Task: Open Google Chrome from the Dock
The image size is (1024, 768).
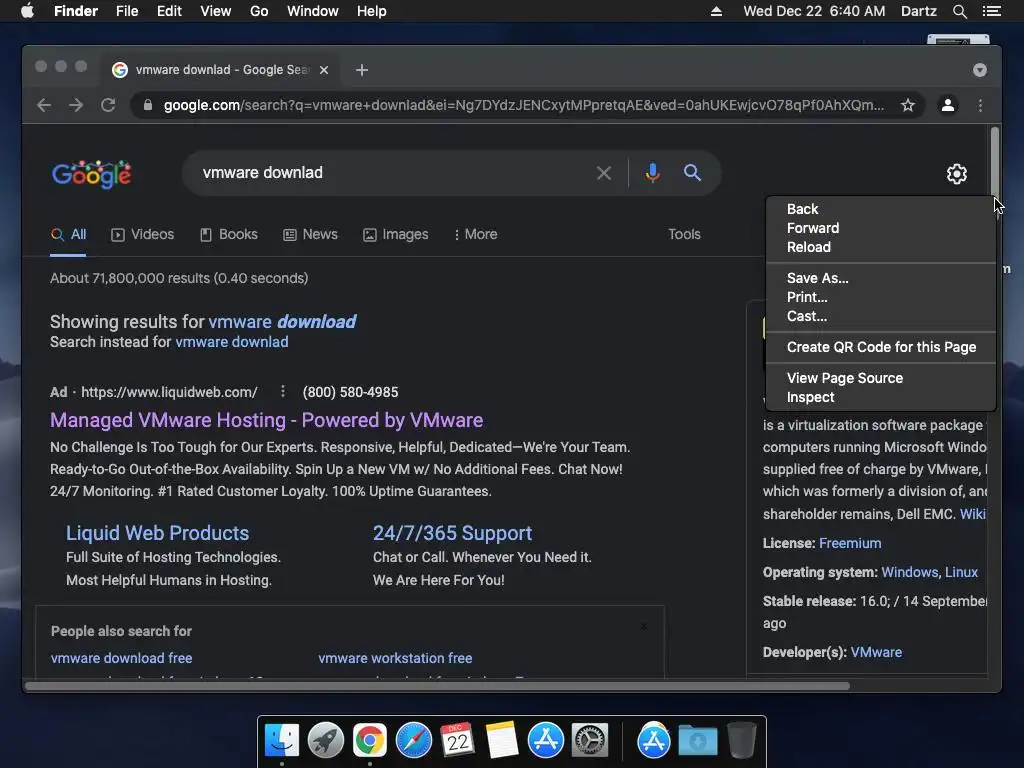Action: click(370, 741)
